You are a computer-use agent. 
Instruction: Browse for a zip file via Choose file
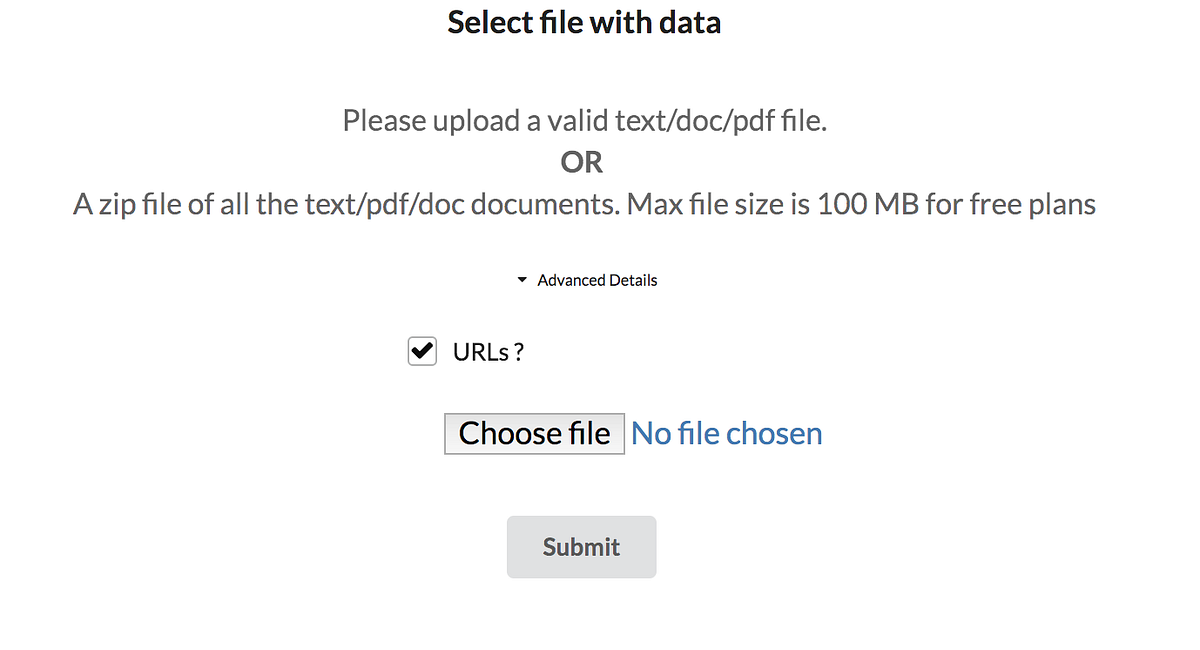click(x=534, y=433)
